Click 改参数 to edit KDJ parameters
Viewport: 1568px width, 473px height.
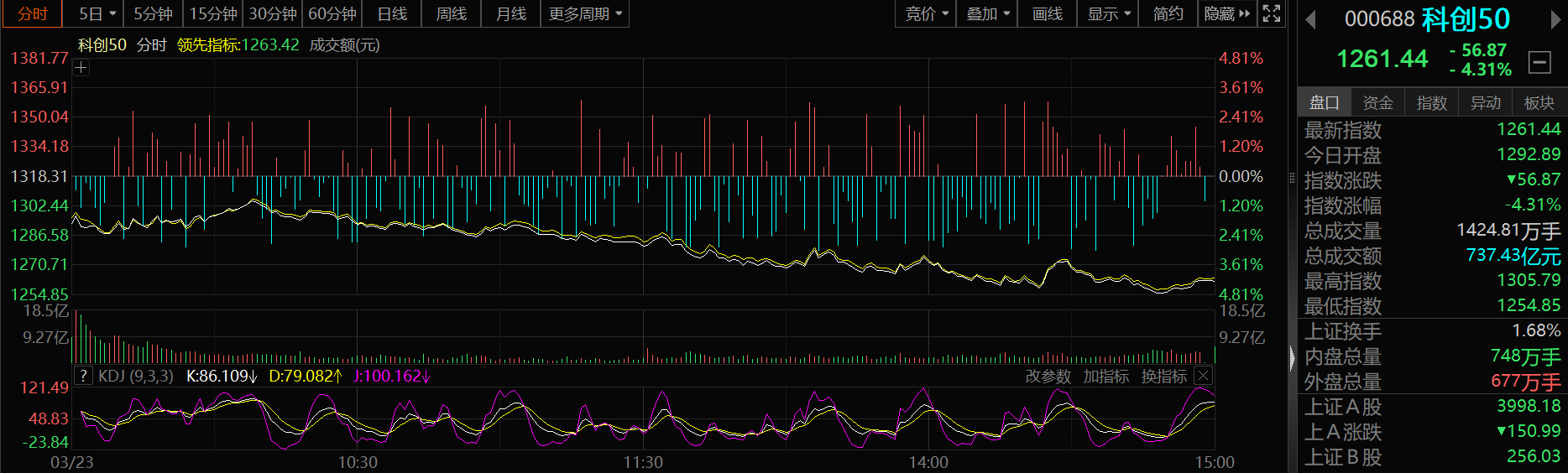tap(1048, 377)
